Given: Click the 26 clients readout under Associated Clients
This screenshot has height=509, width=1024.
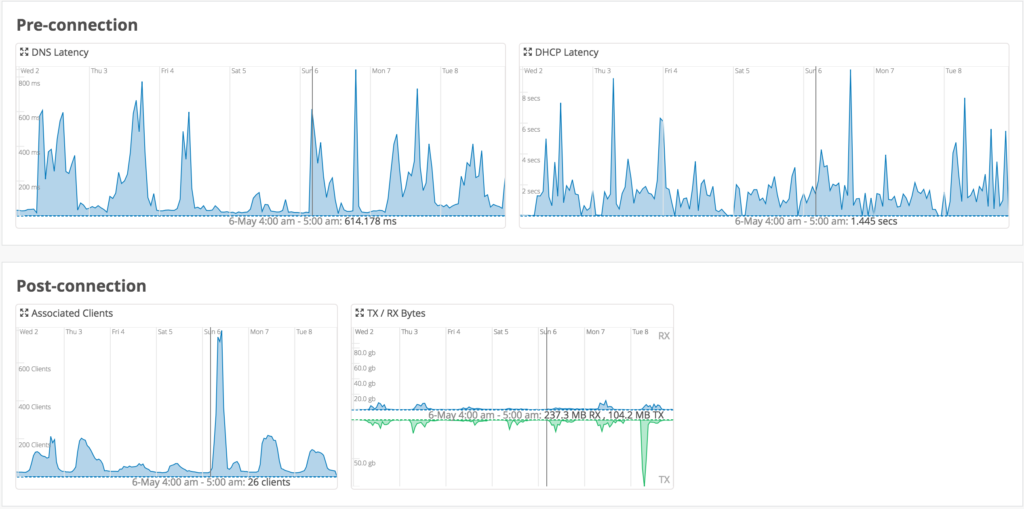Looking at the screenshot, I should pyautogui.click(x=268, y=482).
